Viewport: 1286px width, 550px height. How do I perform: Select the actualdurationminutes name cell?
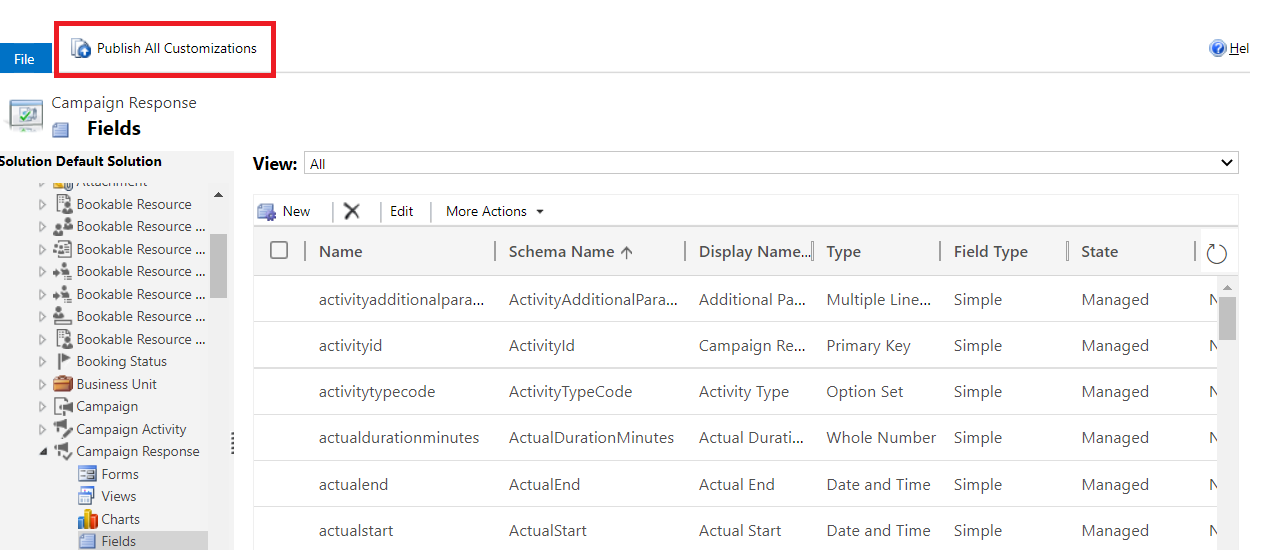pyautogui.click(x=399, y=437)
